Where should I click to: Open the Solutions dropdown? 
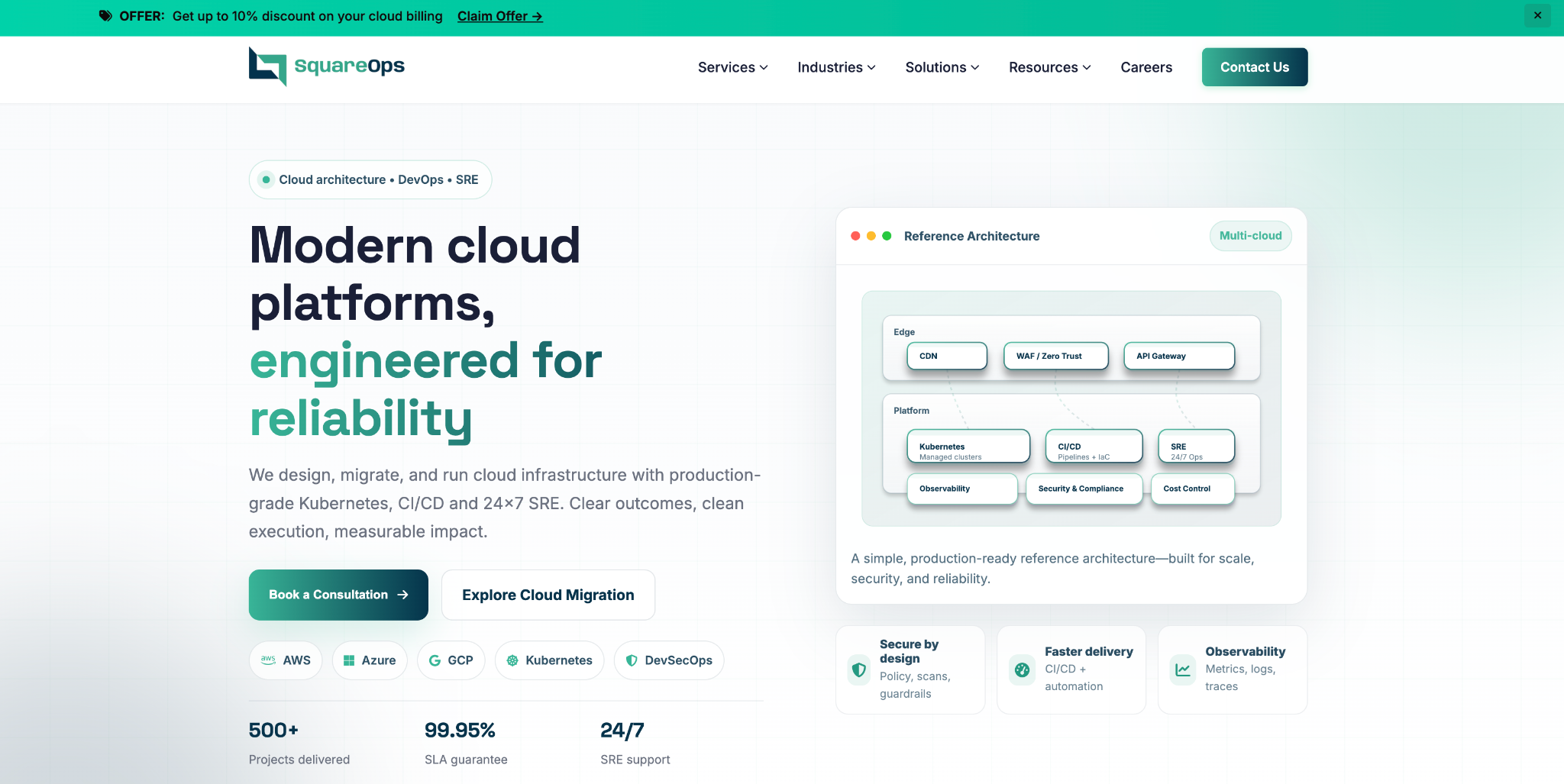pyautogui.click(x=942, y=67)
